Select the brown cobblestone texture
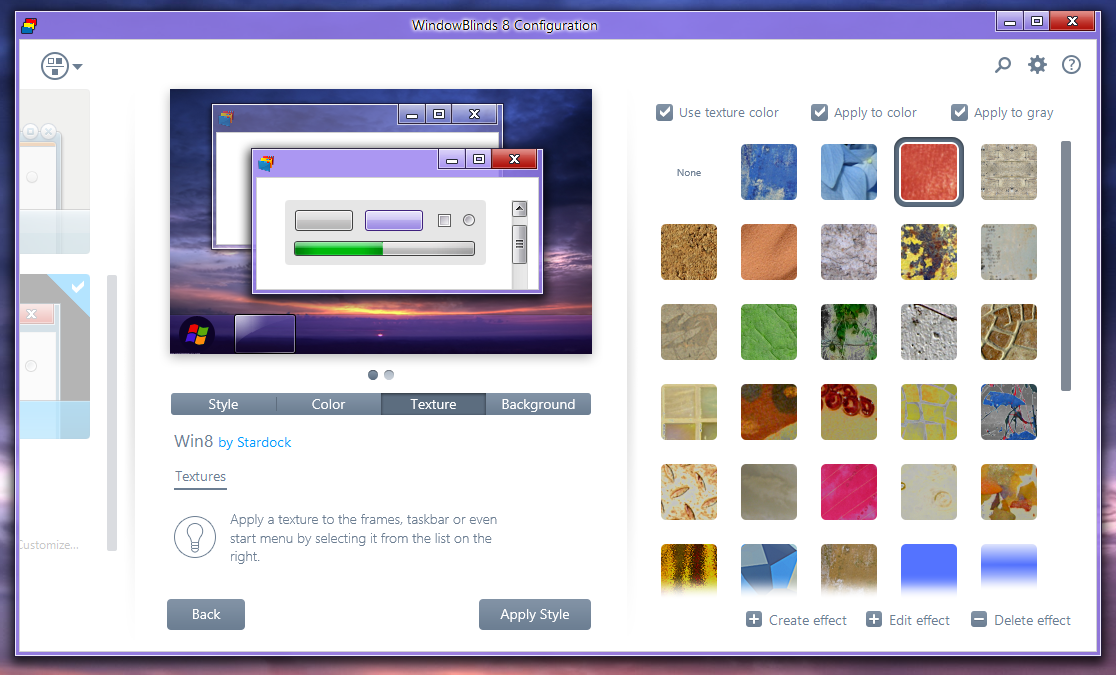The height and width of the screenshot is (675, 1116). [x=1009, y=332]
